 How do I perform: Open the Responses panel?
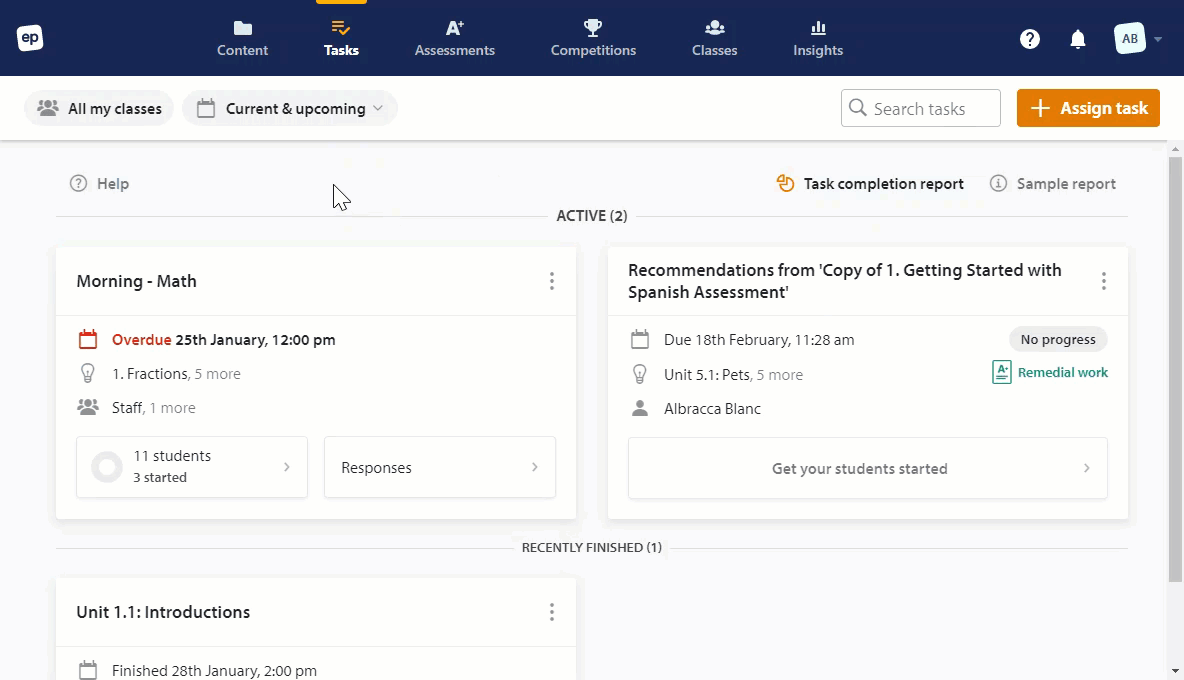click(439, 467)
